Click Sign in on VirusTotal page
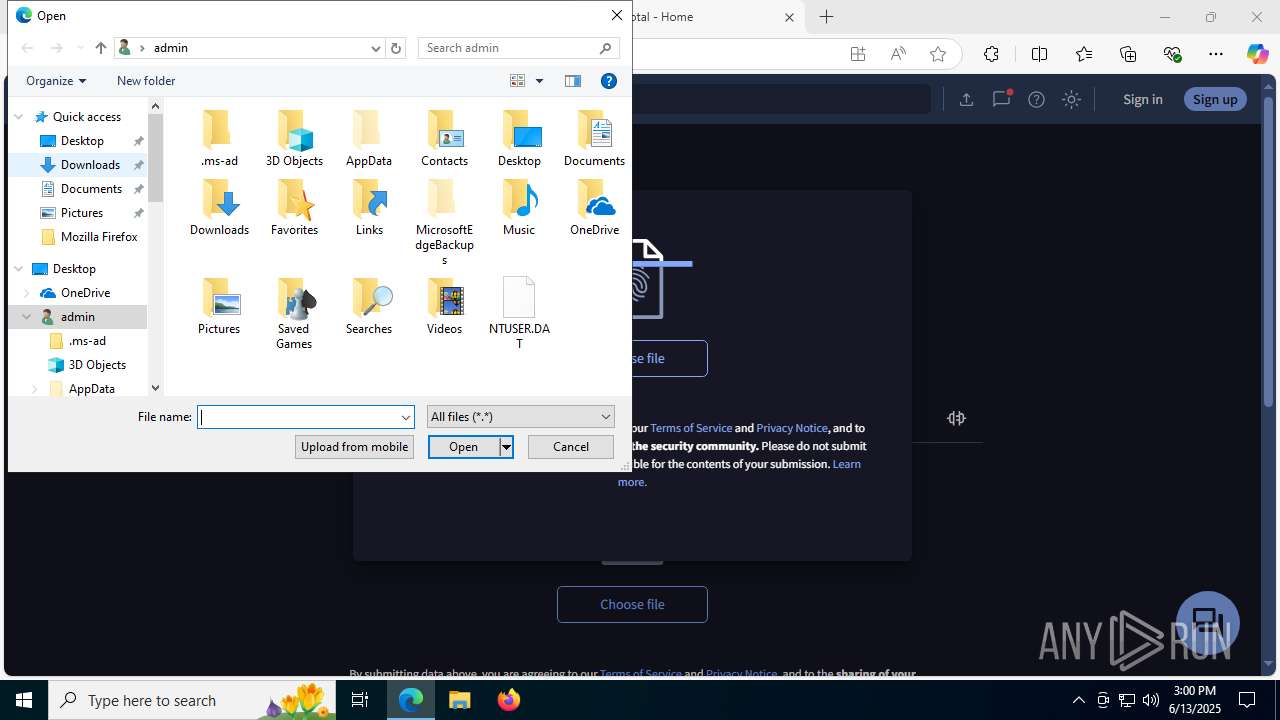Viewport: 1280px width, 720px height. [x=1142, y=99]
